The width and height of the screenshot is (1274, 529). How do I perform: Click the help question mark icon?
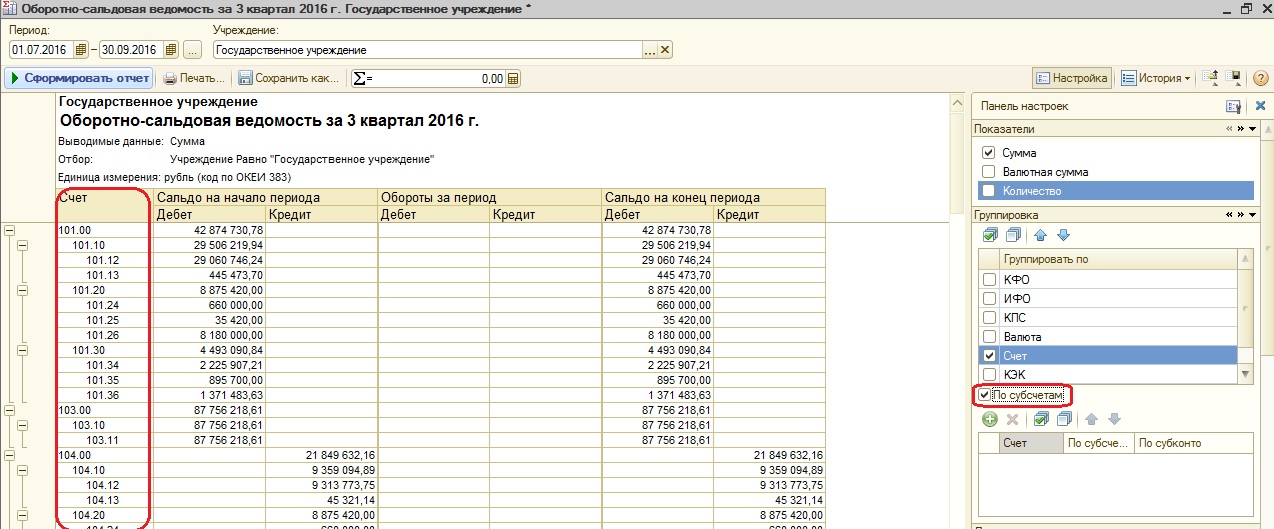tap(1260, 78)
